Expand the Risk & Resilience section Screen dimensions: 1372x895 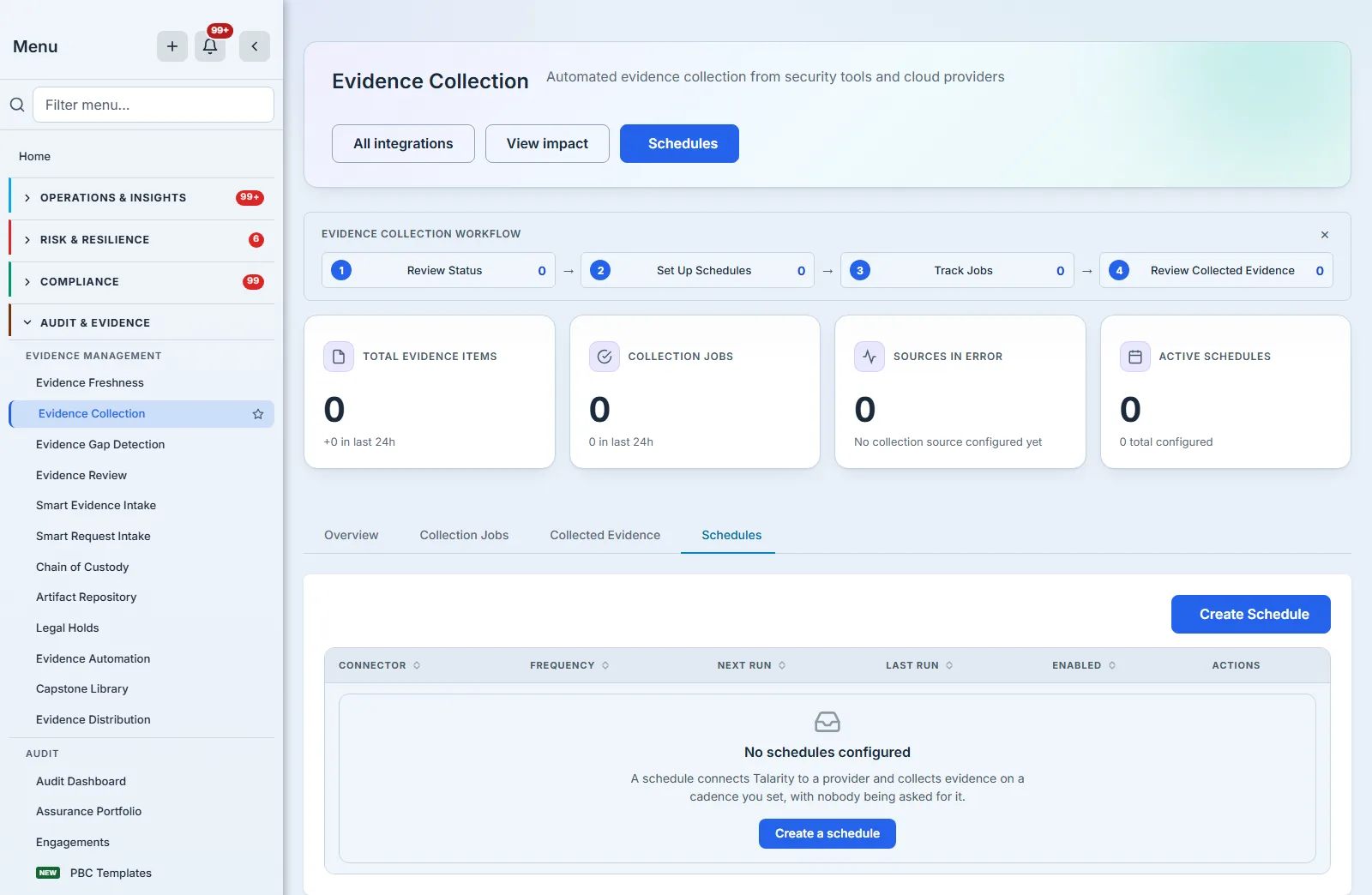click(x=141, y=240)
